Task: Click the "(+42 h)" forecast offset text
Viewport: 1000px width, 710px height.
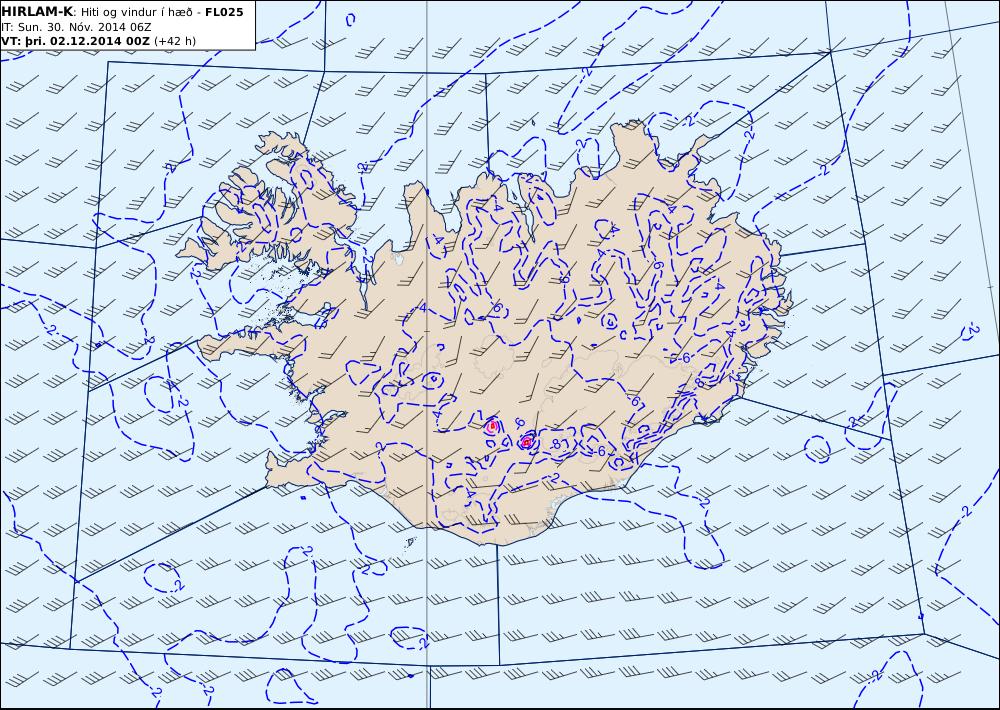Action: pos(175,41)
